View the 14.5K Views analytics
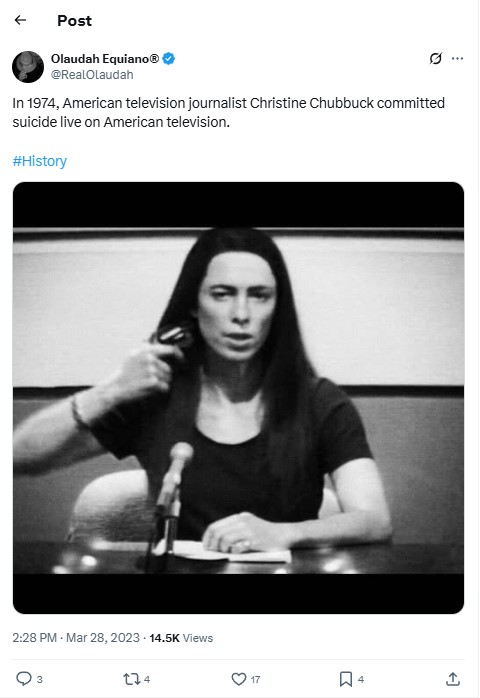 coord(181,637)
